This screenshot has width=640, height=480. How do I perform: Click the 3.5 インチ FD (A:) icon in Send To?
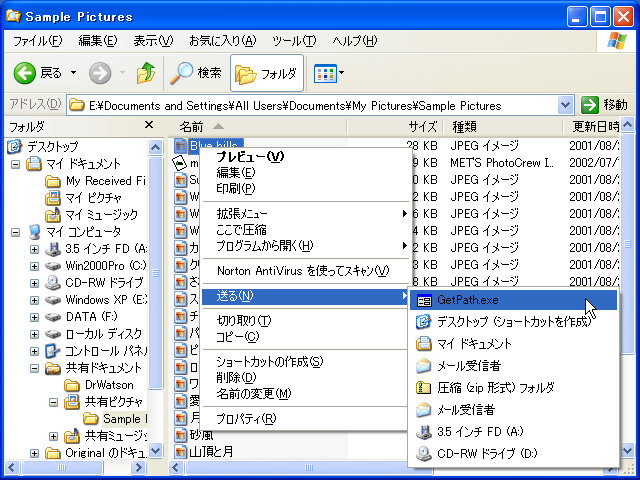tap(424, 431)
